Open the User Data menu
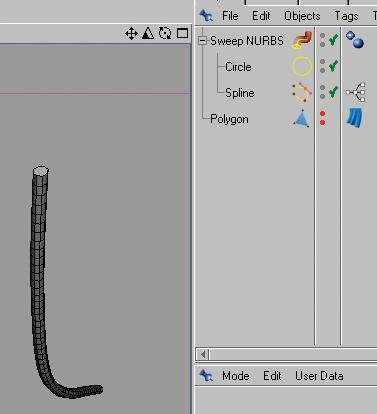 (319, 376)
